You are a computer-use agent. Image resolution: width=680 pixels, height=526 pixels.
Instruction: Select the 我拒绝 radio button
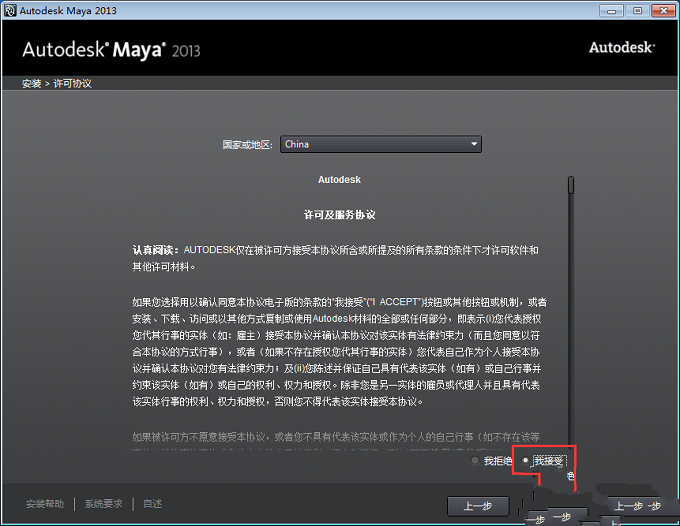pyautogui.click(x=475, y=461)
